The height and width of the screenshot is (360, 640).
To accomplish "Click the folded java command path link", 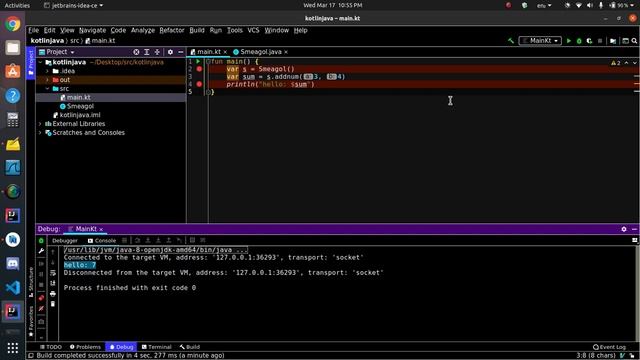I will tap(155, 250).
